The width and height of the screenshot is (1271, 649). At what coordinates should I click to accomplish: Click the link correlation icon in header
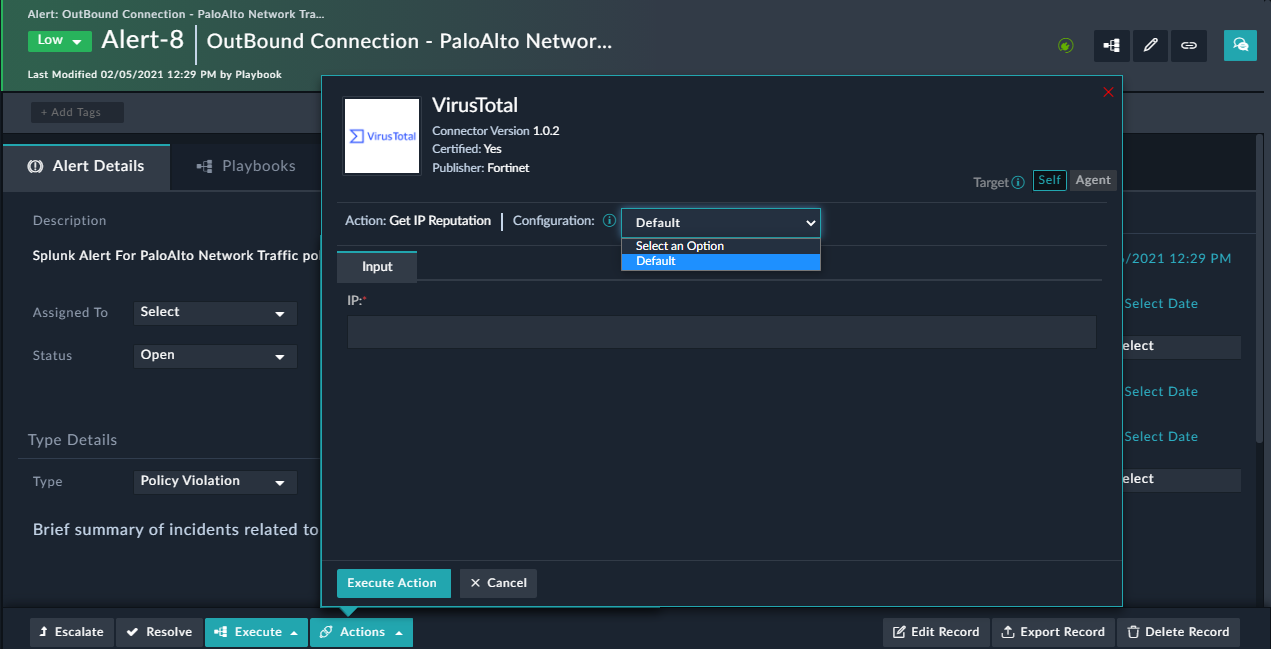1188,45
